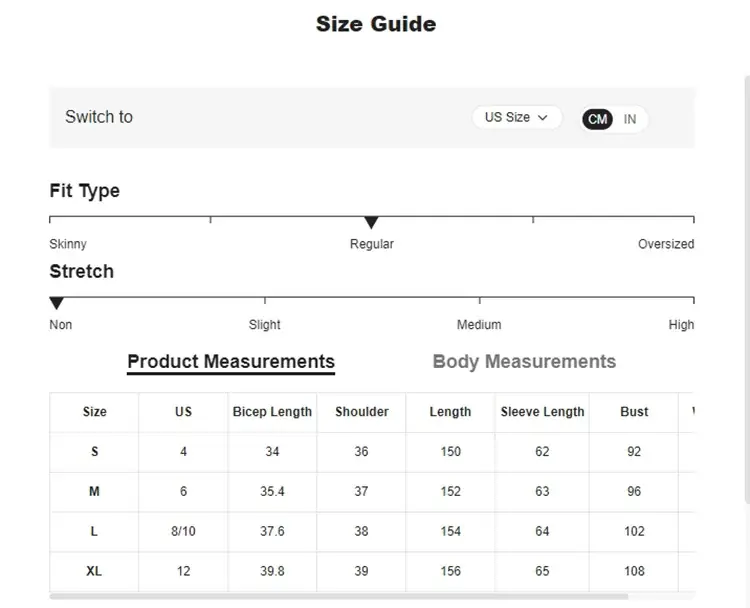This screenshot has width=750, height=608.
Task: Click the horizontal table scrollbar
Action: (340, 596)
